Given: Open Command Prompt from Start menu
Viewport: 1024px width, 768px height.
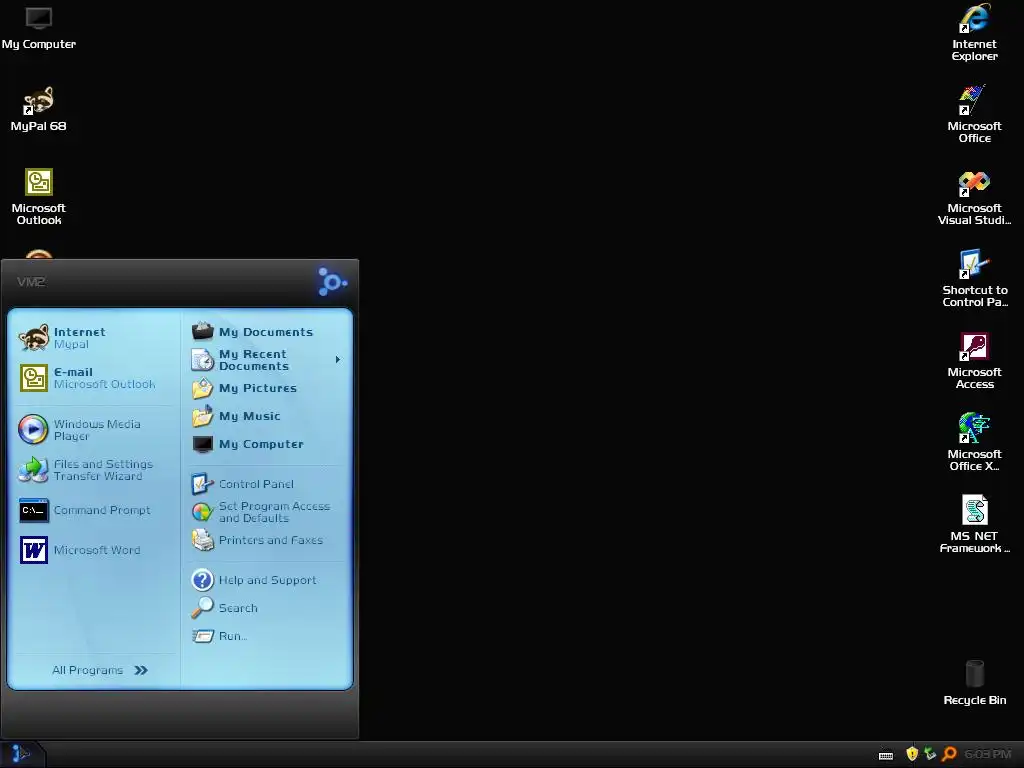Looking at the screenshot, I should 93,510.
